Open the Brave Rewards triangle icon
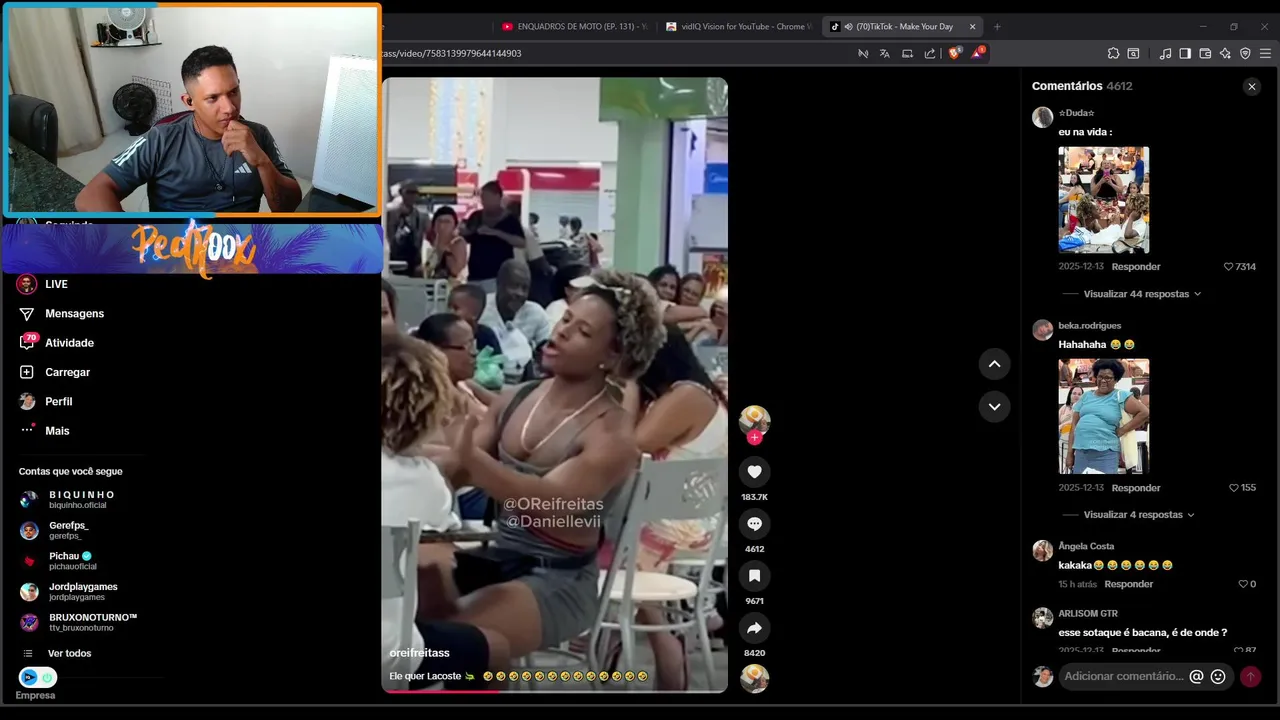The height and width of the screenshot is (720, 1280). [978, 54]
